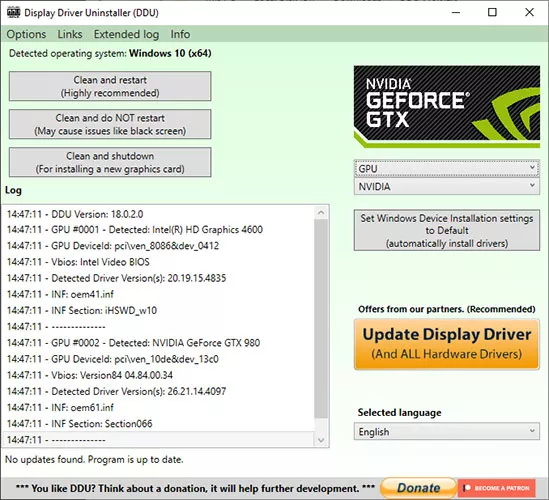Select log line INF: oem61.inf
Screen dimensions: 549x500
point(60,408)
